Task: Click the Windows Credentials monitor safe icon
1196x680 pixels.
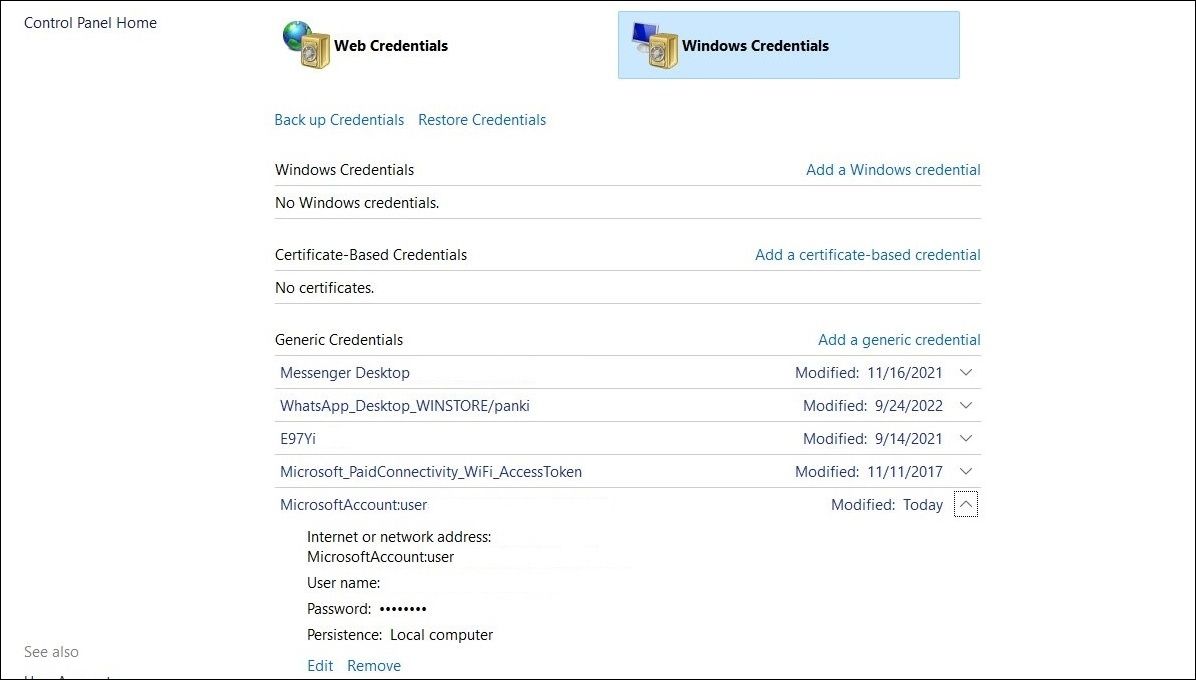Action: click(654, 45)
